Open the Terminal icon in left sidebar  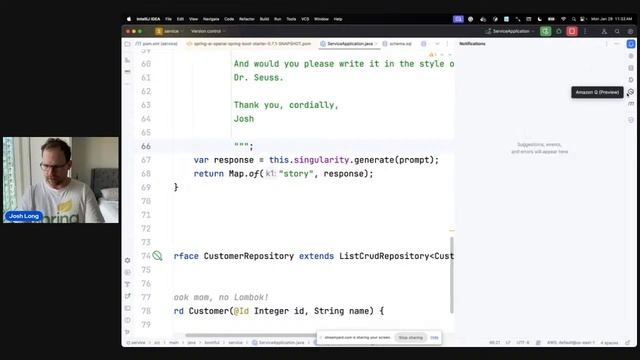tap(128, 308)
